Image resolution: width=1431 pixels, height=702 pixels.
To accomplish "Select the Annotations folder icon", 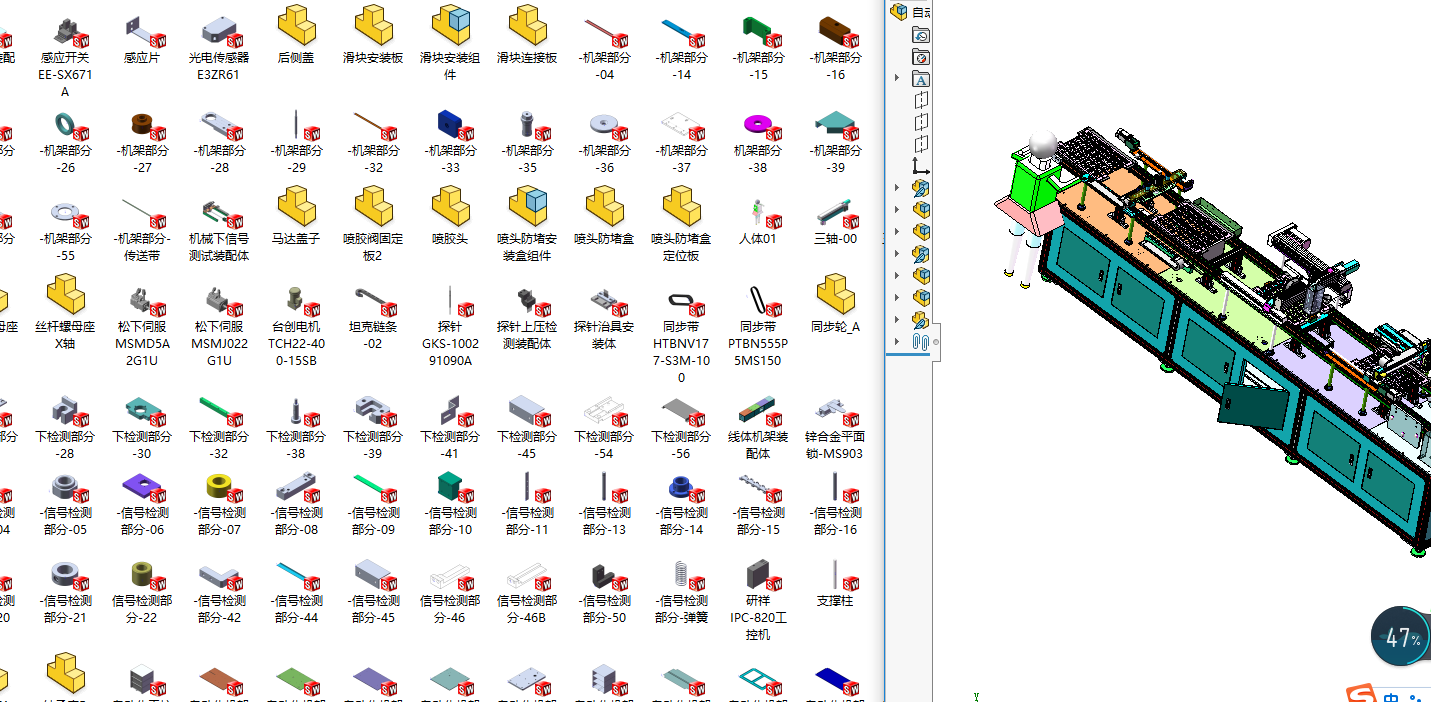I will tap(921, 79).
